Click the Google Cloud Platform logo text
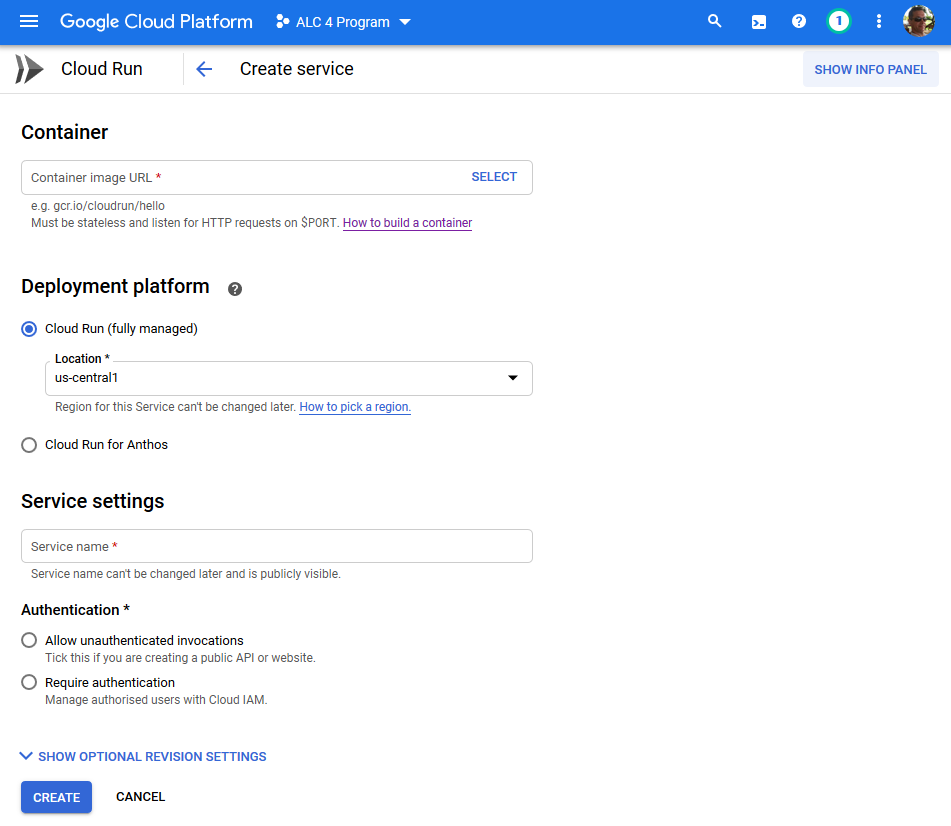The image size is (951, 826). point(156,22)
